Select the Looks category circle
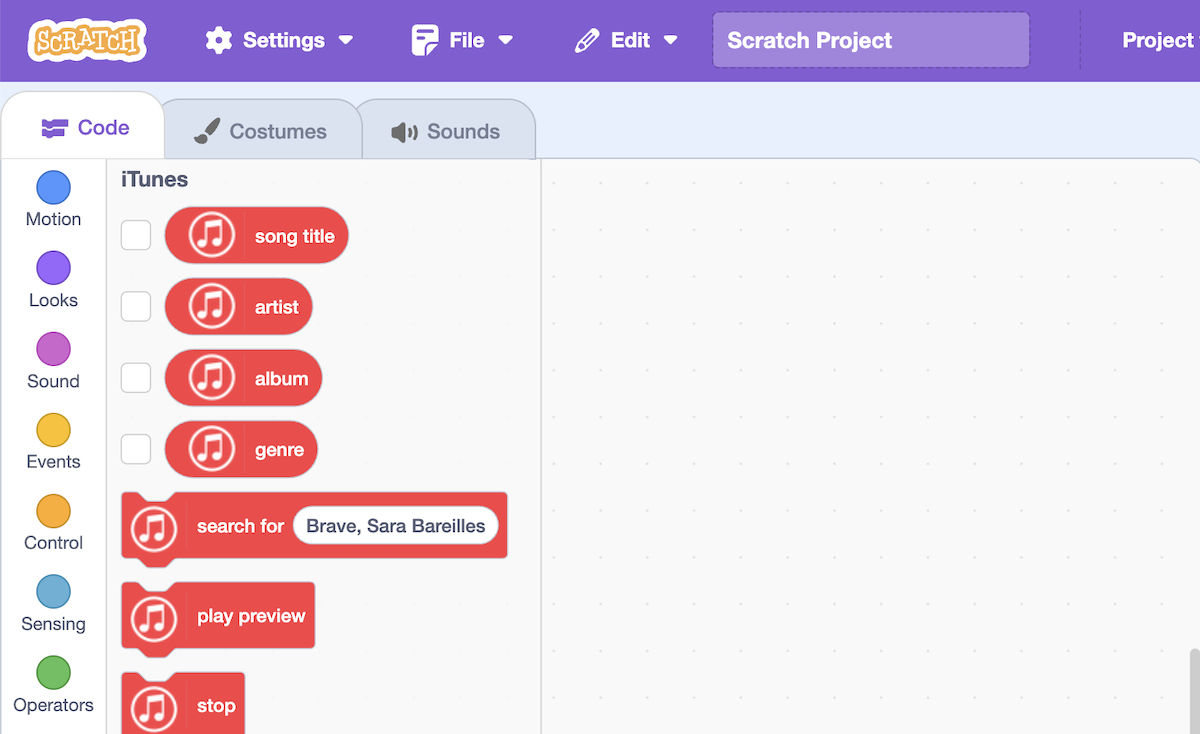 point(53,268)
